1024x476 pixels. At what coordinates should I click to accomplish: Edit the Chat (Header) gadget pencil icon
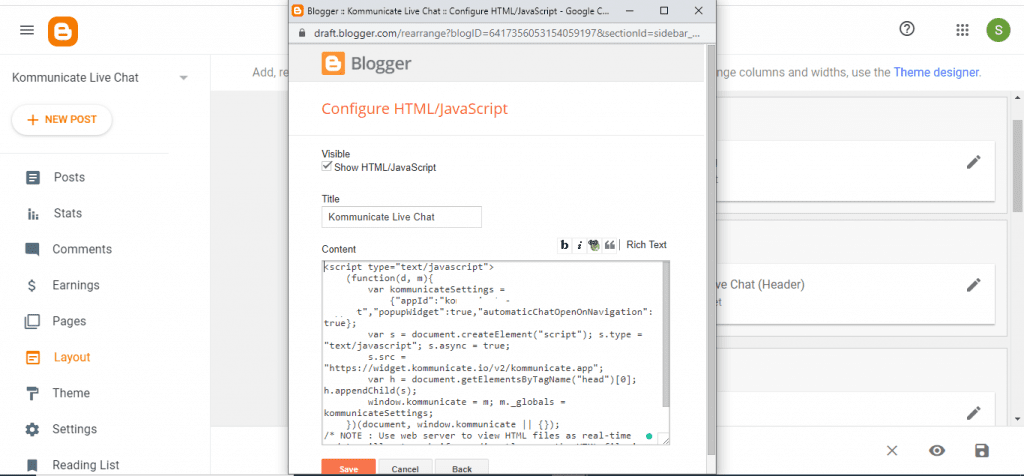click(x=974, y=285)
